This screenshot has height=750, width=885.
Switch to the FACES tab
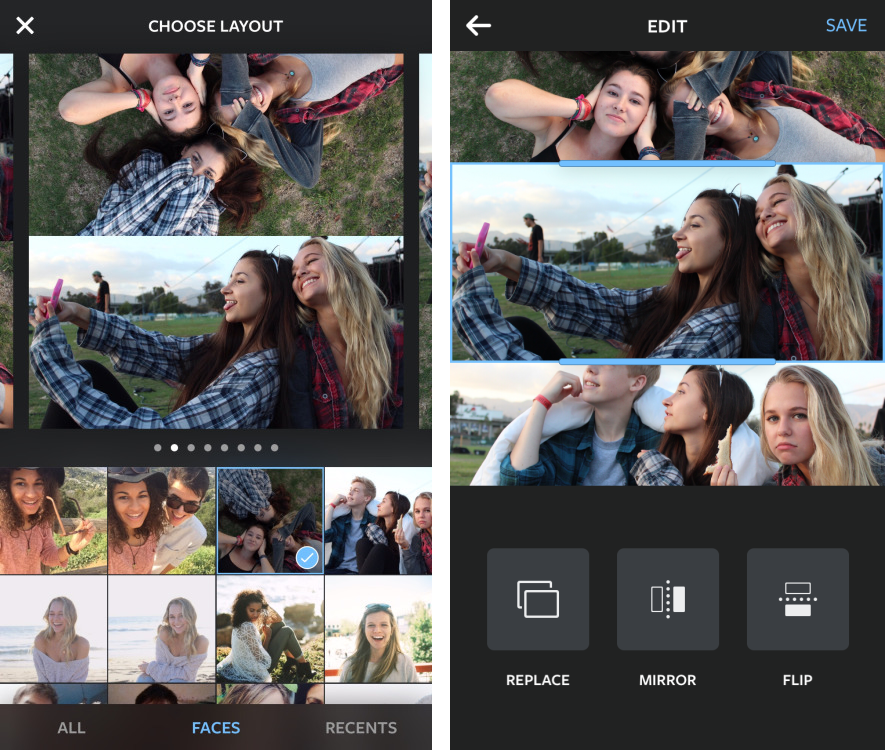216,727
